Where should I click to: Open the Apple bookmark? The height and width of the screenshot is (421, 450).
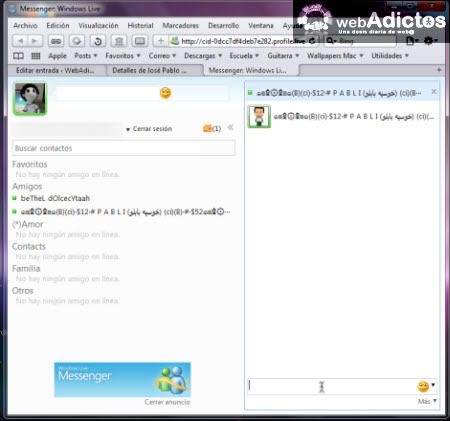57,56
